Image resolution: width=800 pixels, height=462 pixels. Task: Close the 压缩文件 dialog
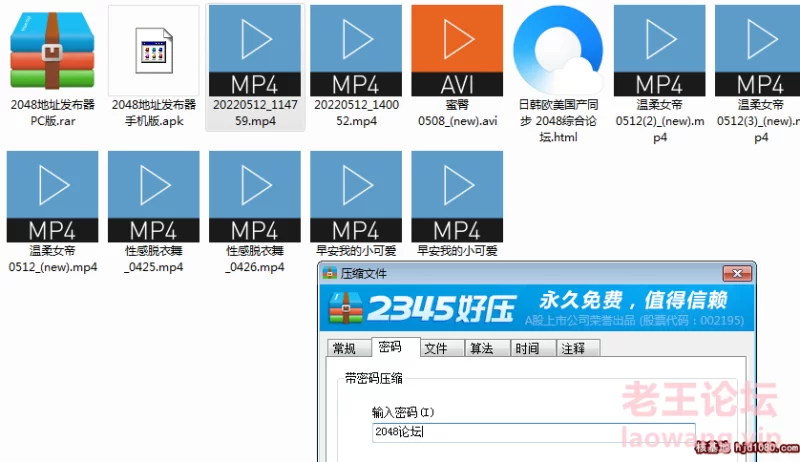click(737, 273)
